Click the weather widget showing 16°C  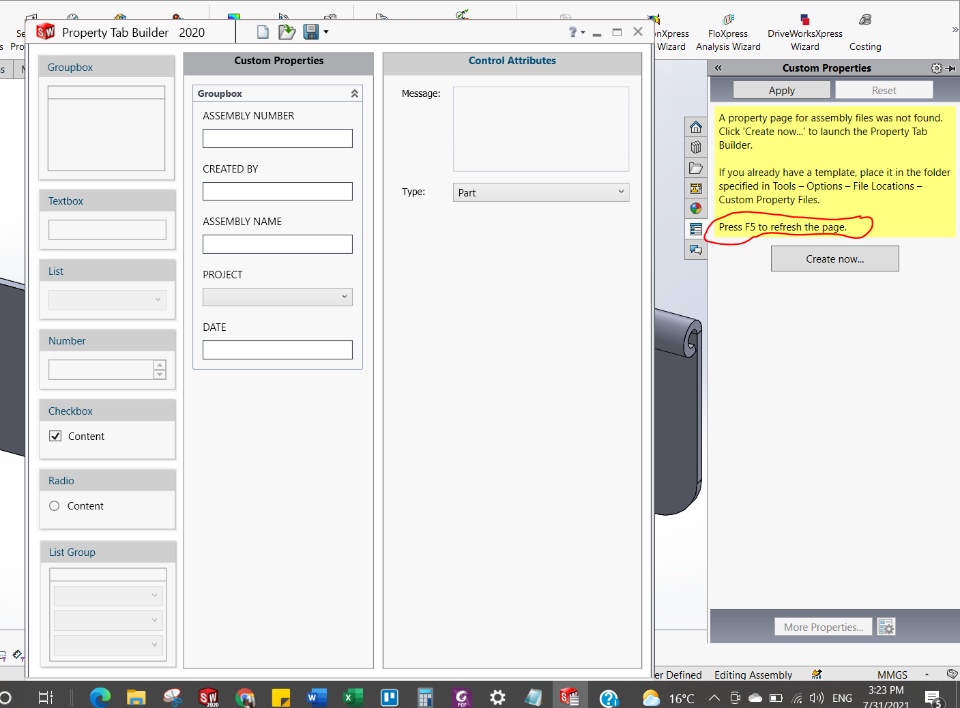[x=668, y=698]
